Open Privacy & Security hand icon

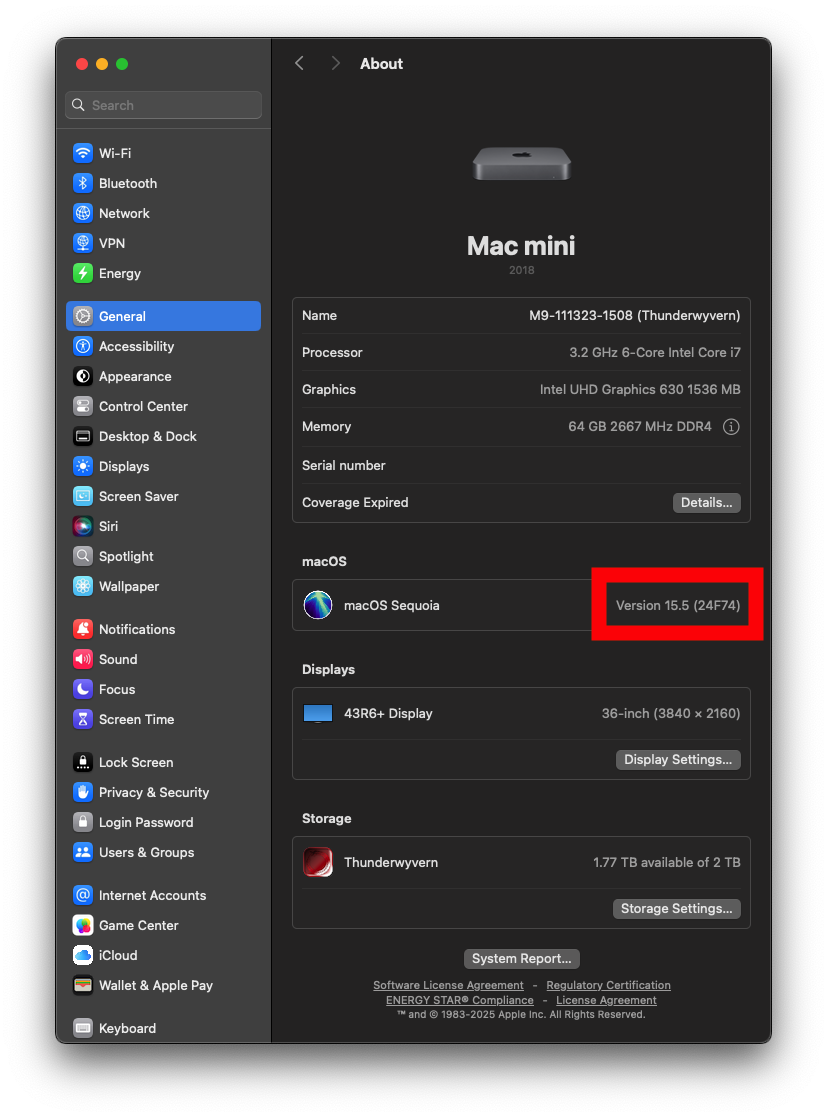click(x=83, y=792)
